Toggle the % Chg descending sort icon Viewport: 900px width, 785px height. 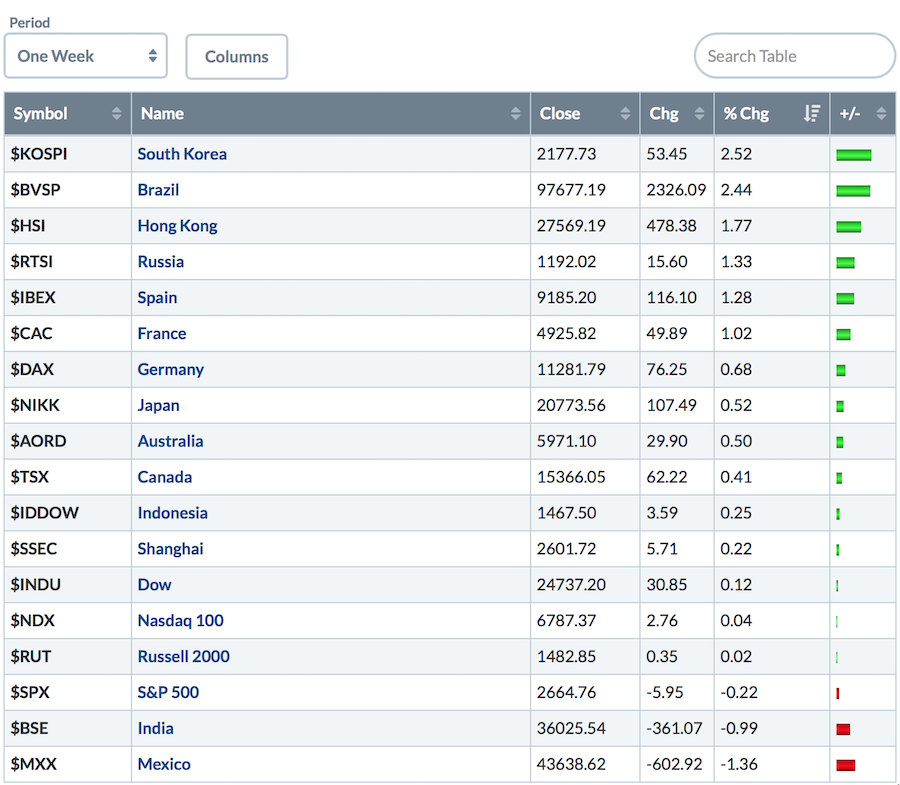pos(811,114)
